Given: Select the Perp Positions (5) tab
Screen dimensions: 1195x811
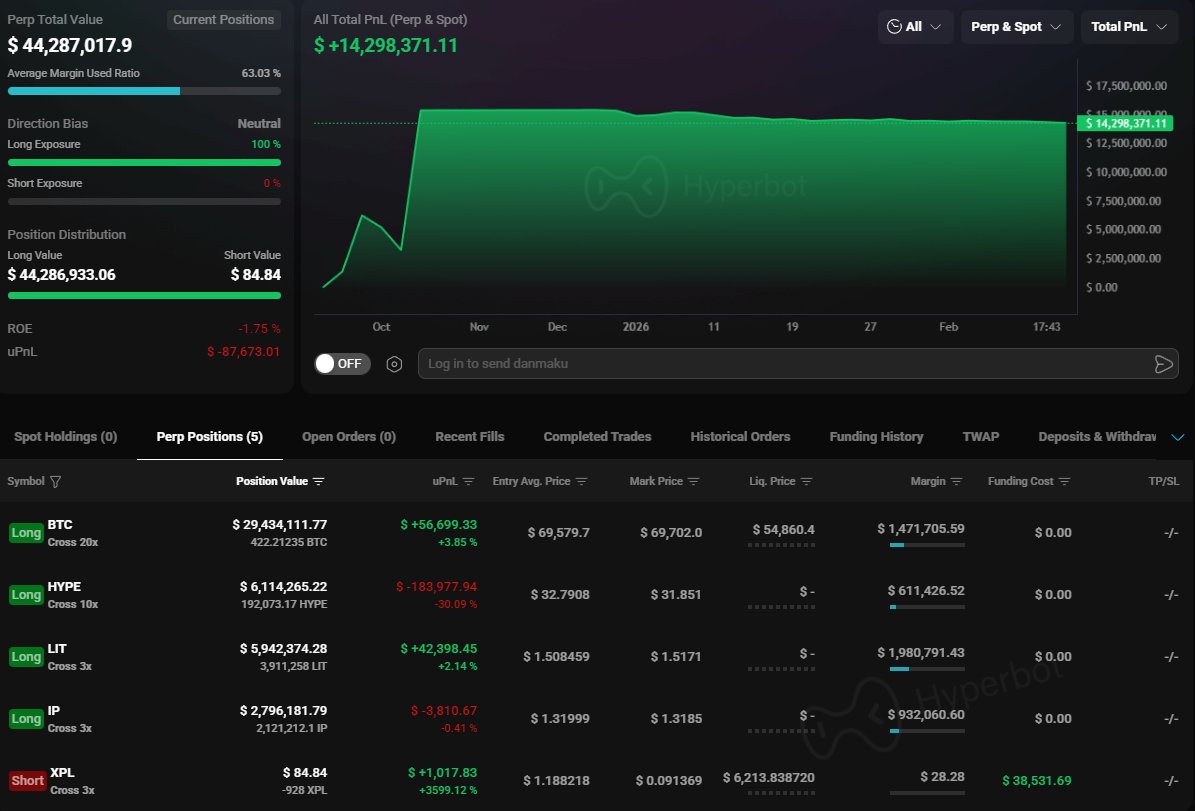Looking at the screenshot, I should (210, 437).
